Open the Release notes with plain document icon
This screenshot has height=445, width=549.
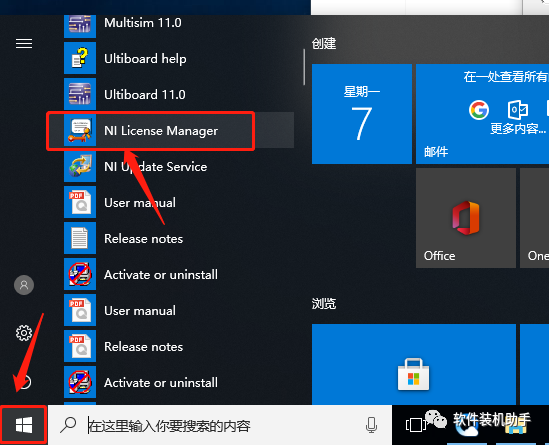coord(179,238)
